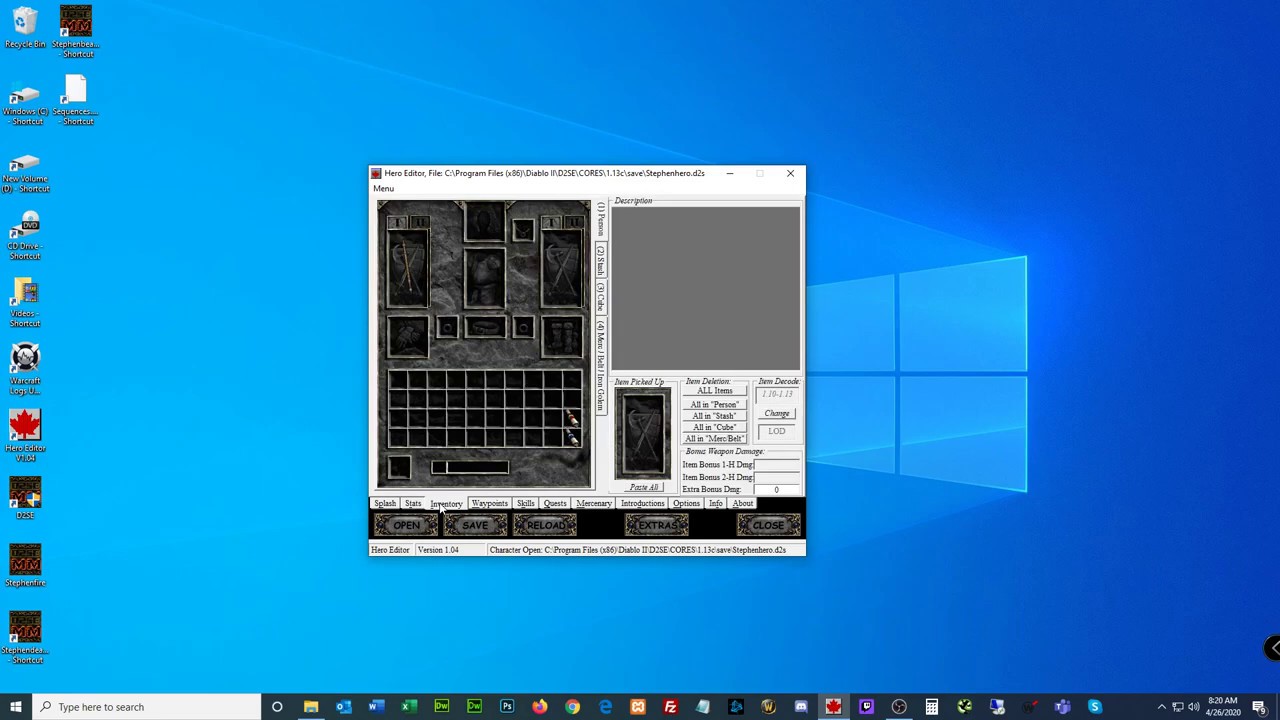Switch to the (2) Stash side tab

[601, 259]
